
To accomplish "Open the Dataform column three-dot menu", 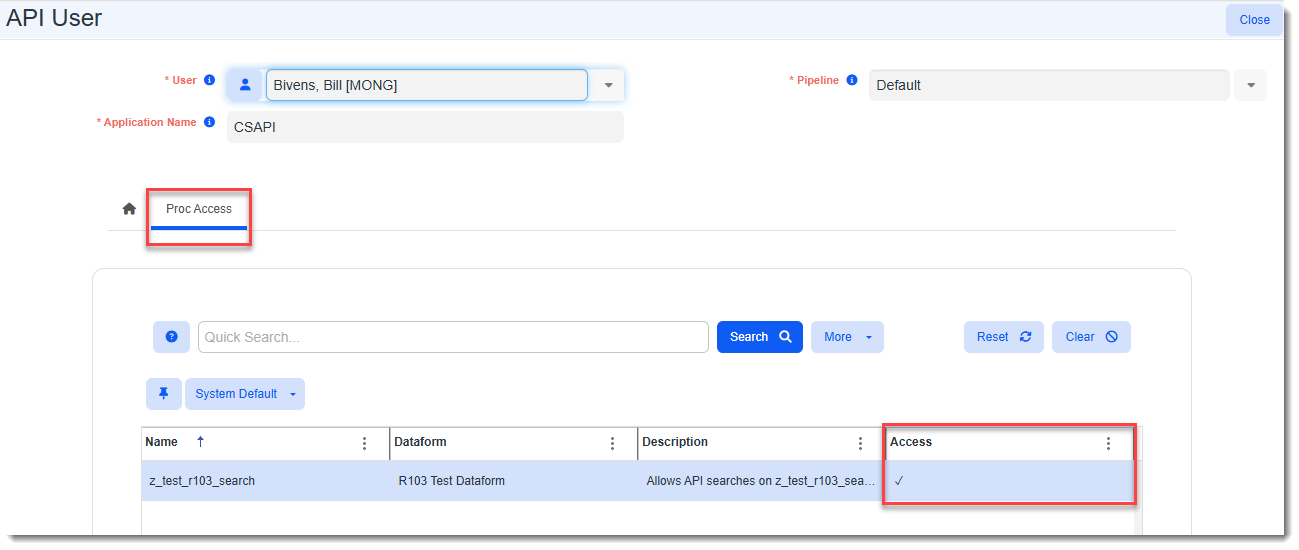I will click(x=612, y=443).
